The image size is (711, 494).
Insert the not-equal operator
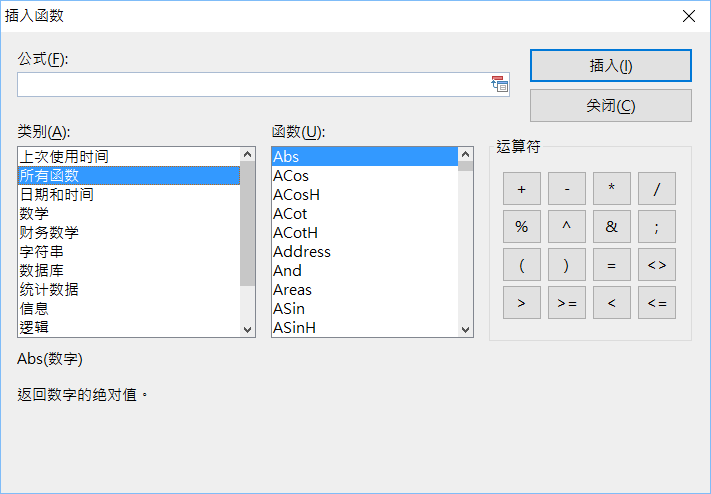[656, 265]
